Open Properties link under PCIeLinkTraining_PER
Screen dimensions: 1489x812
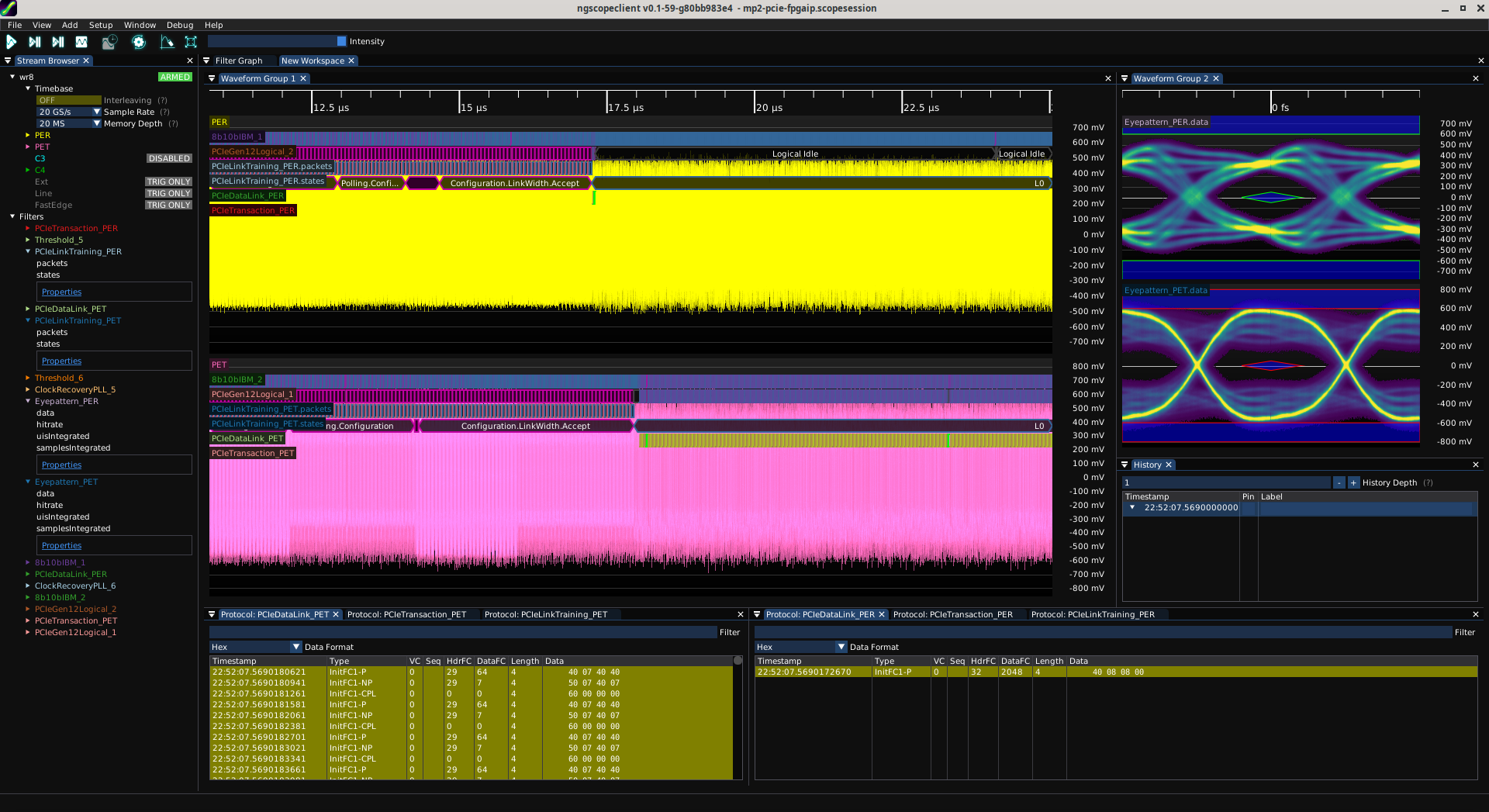pos(61,292)
